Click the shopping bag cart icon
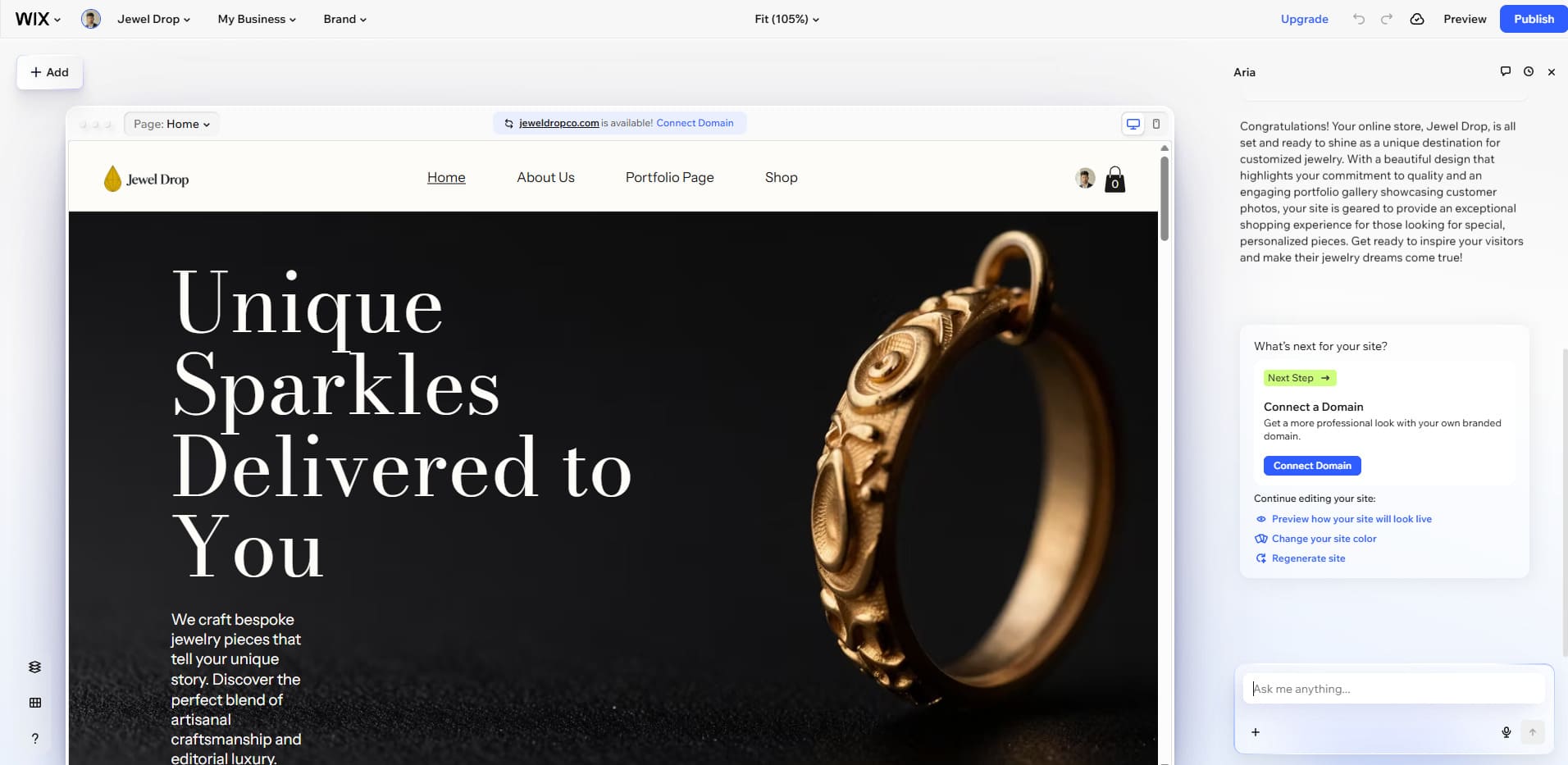The image size is (1568, 765). [x=1115, y=179]
